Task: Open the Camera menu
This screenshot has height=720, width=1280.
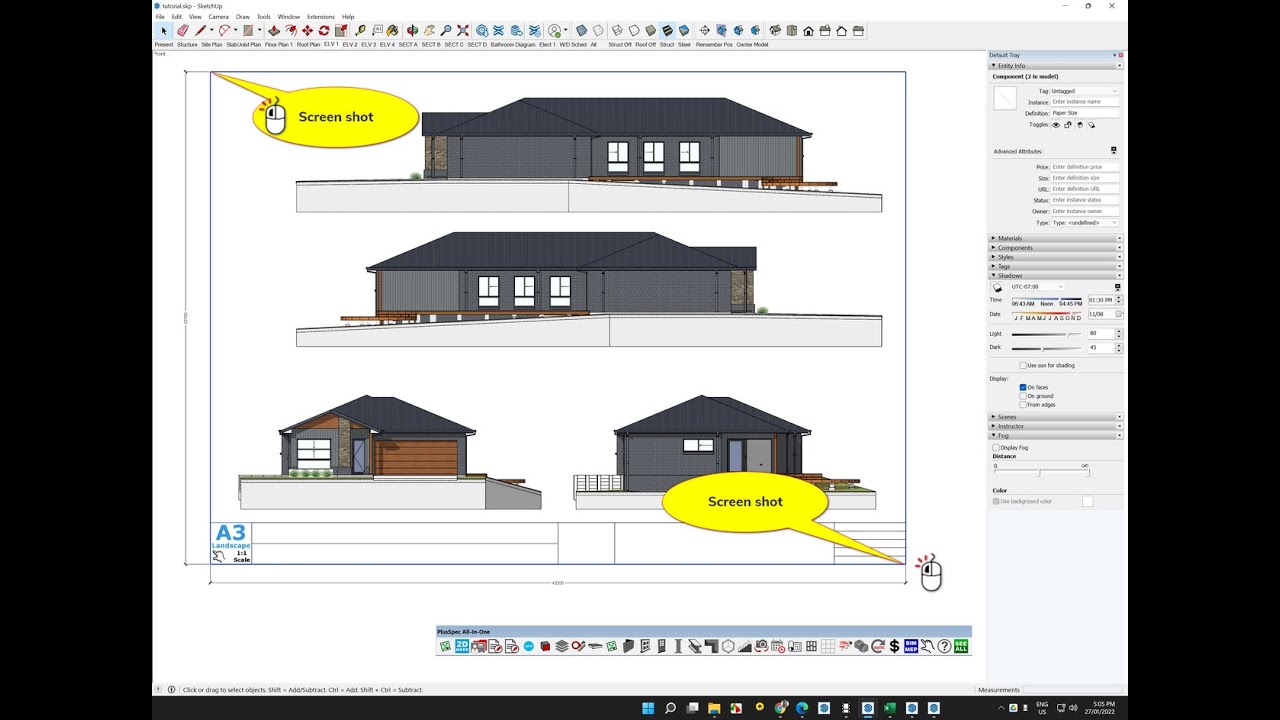Action: pos(218,17)
